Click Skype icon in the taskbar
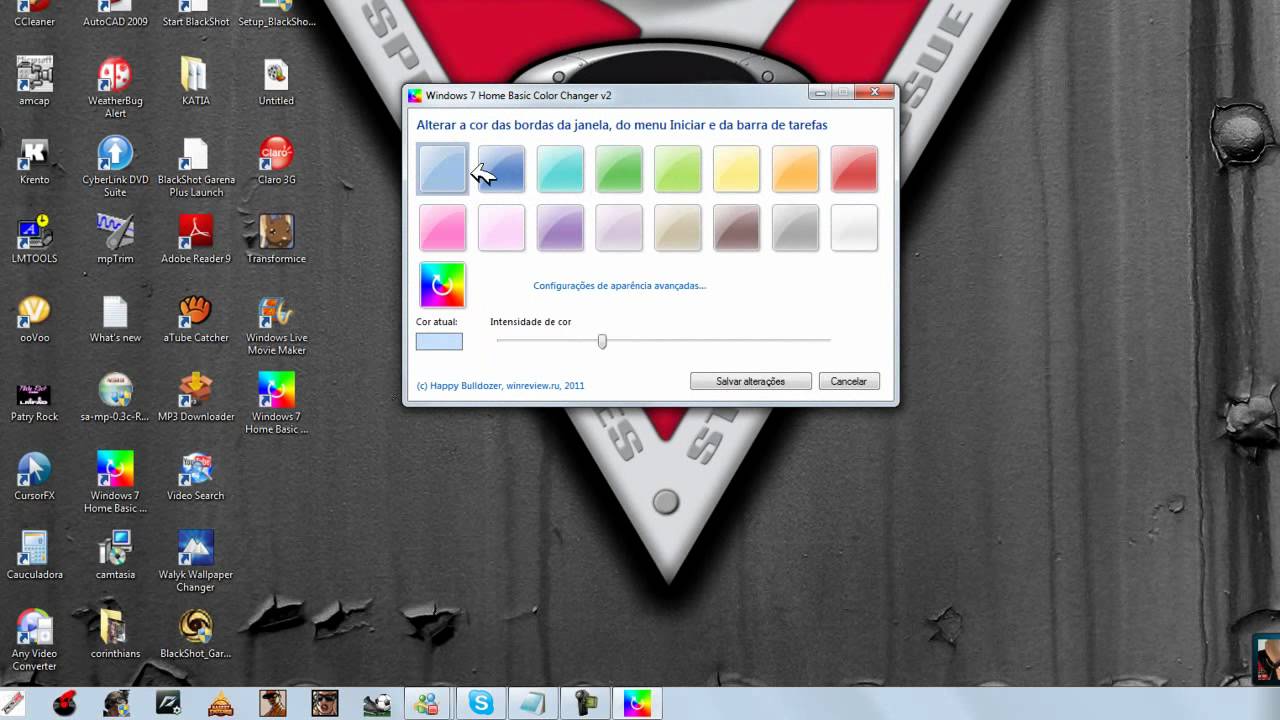Screen dimensions: 1280x720 click(x=481, y=703)
